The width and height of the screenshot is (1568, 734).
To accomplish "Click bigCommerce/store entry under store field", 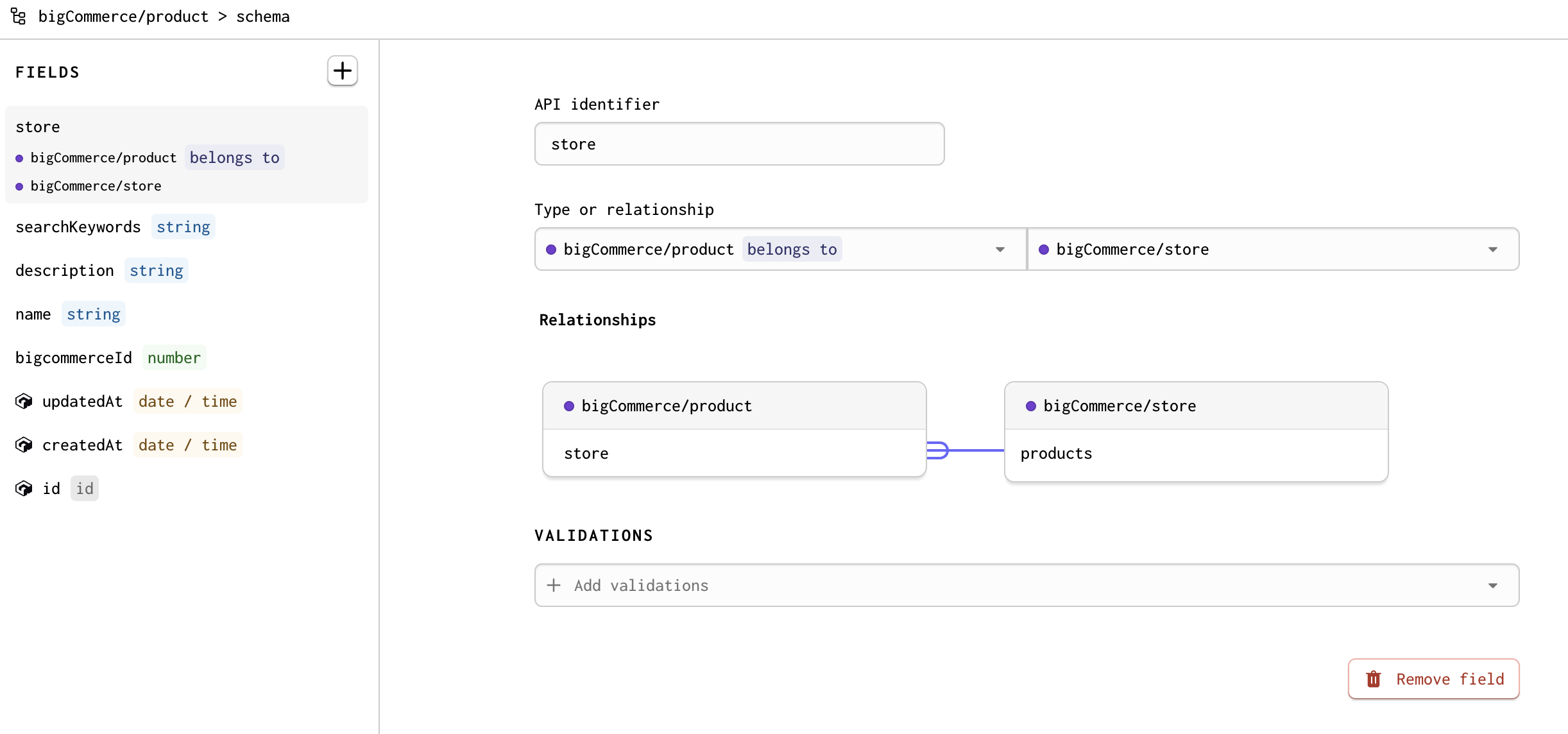I will (96, 185).
